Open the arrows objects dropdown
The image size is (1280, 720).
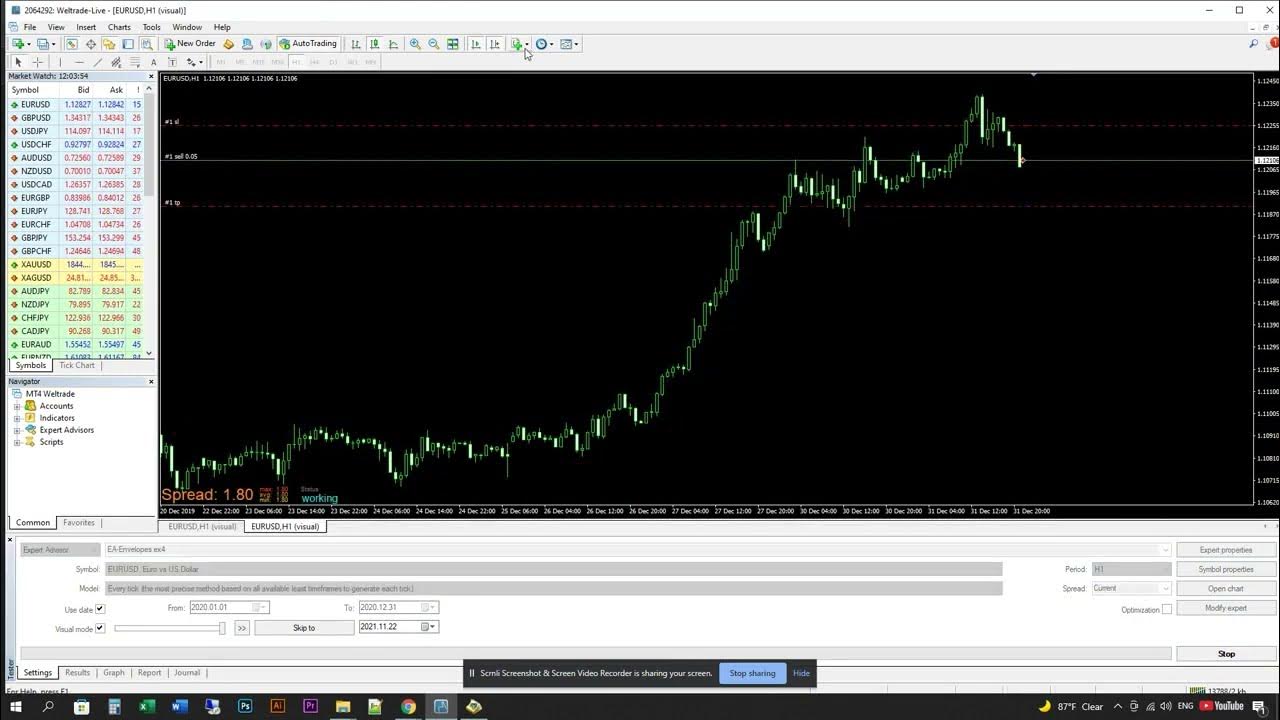(194, 62)
